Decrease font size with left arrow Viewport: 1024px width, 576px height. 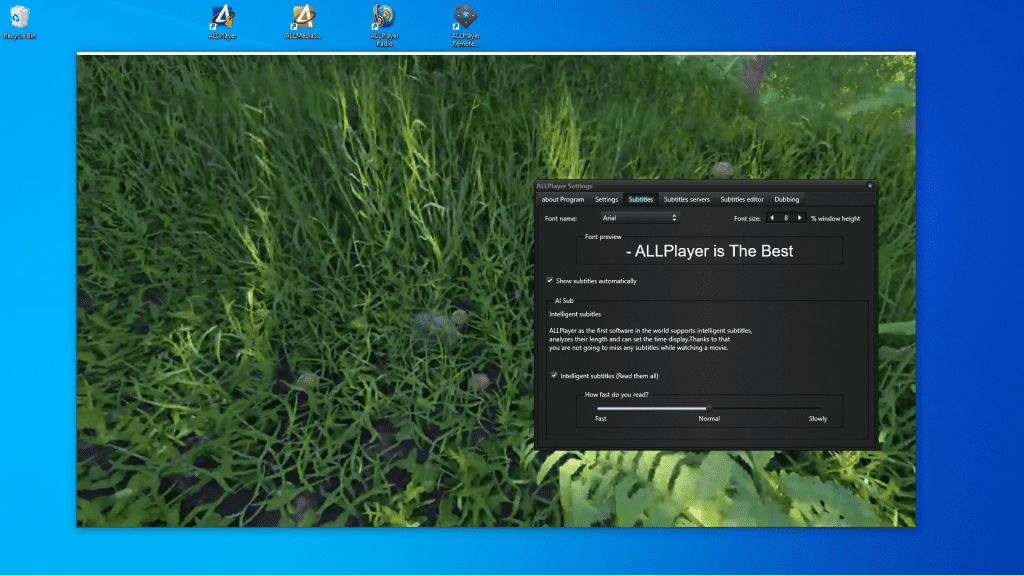772,218
